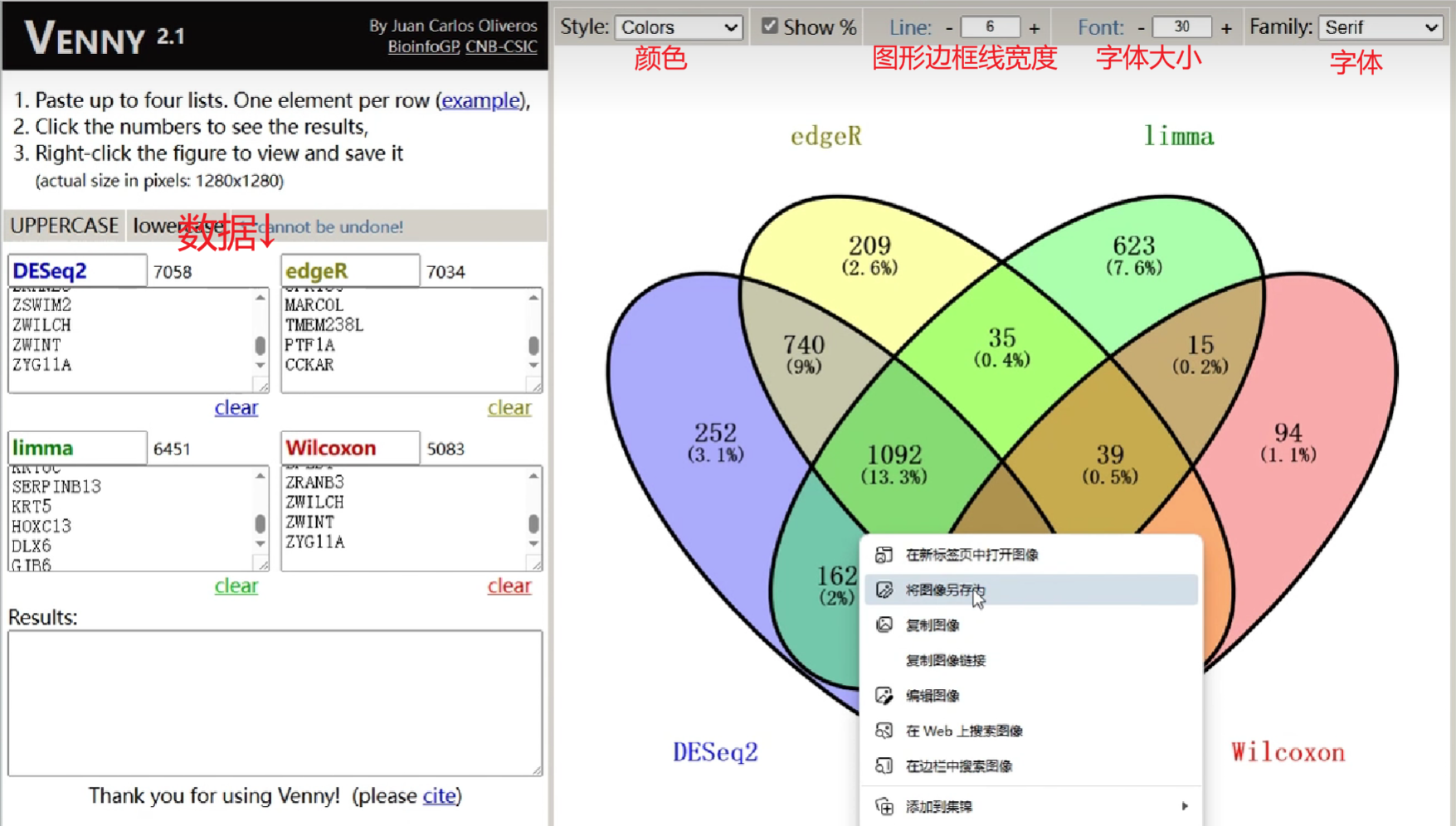1456x826 pixels.
Task: Click the UPPERCASE button
Action: [64, 226]
